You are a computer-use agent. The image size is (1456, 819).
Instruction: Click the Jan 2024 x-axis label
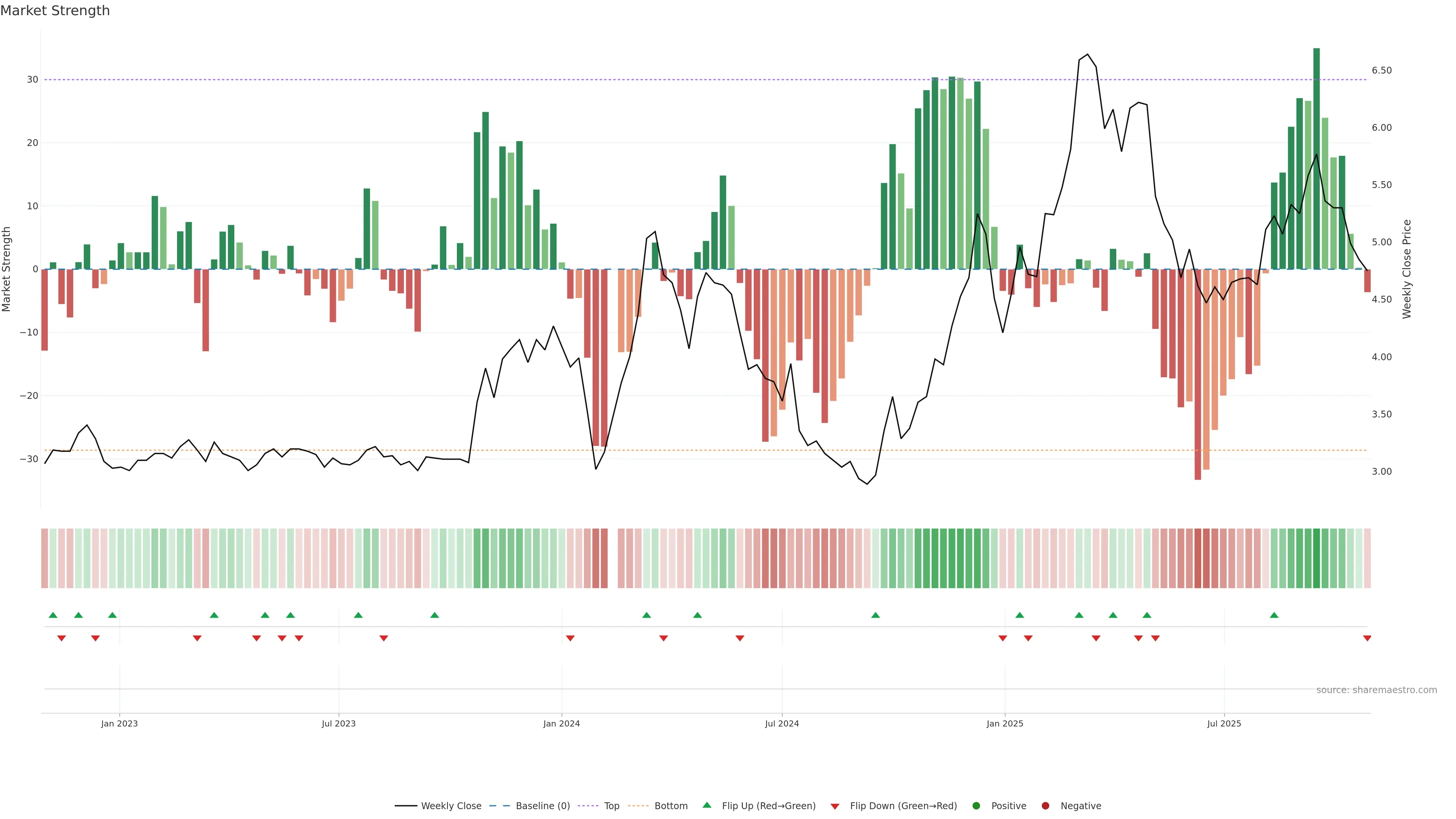click(561, 723)
